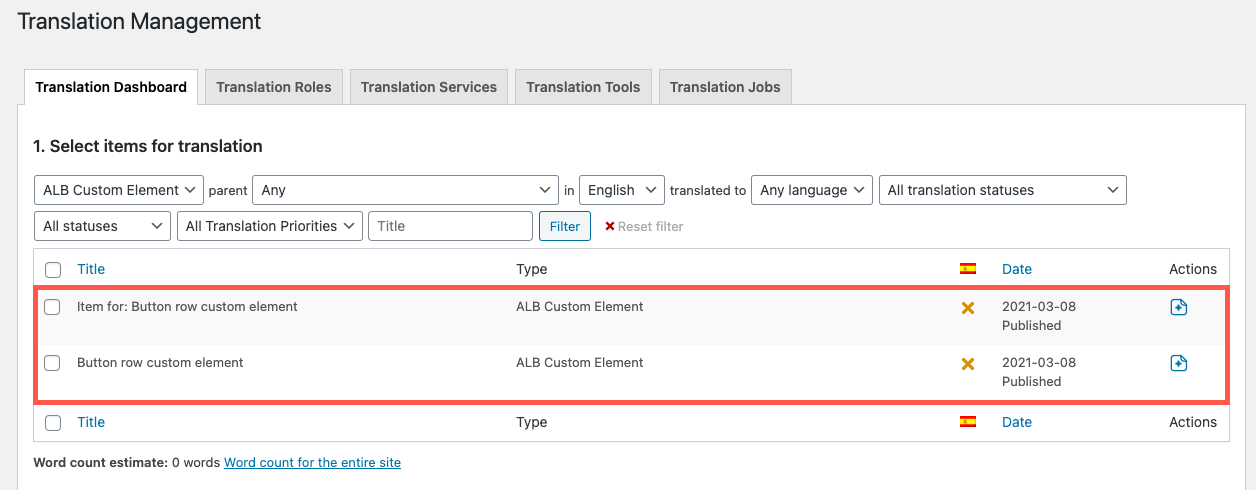Open the All Translation Priorities dropdown
Viewport: 1256px width, 490px height.
point(269,226)
